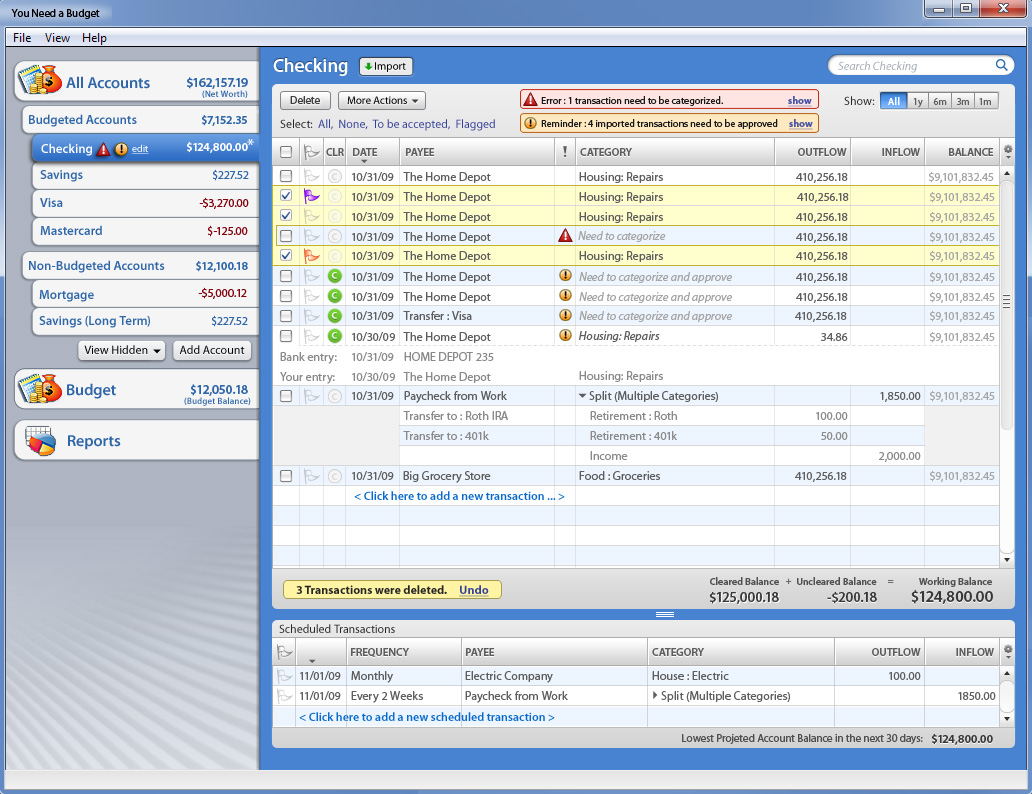This screenshot has width=1032, height=794.
Task: Check the first Home Depot transaction checkbox
Action: [286, 176]
